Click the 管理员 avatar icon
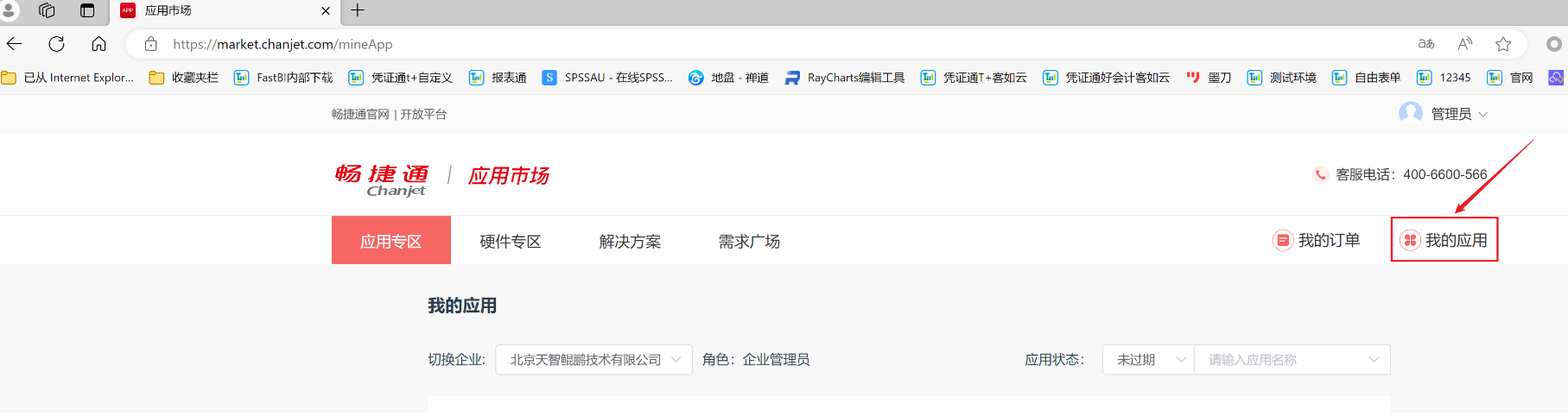 [x=1411, y=113]
